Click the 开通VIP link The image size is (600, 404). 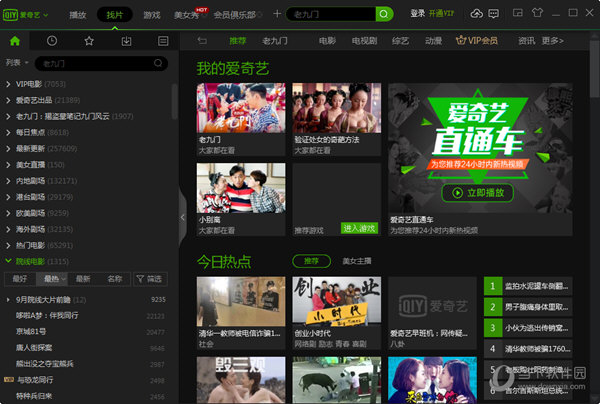coord(442,13)
